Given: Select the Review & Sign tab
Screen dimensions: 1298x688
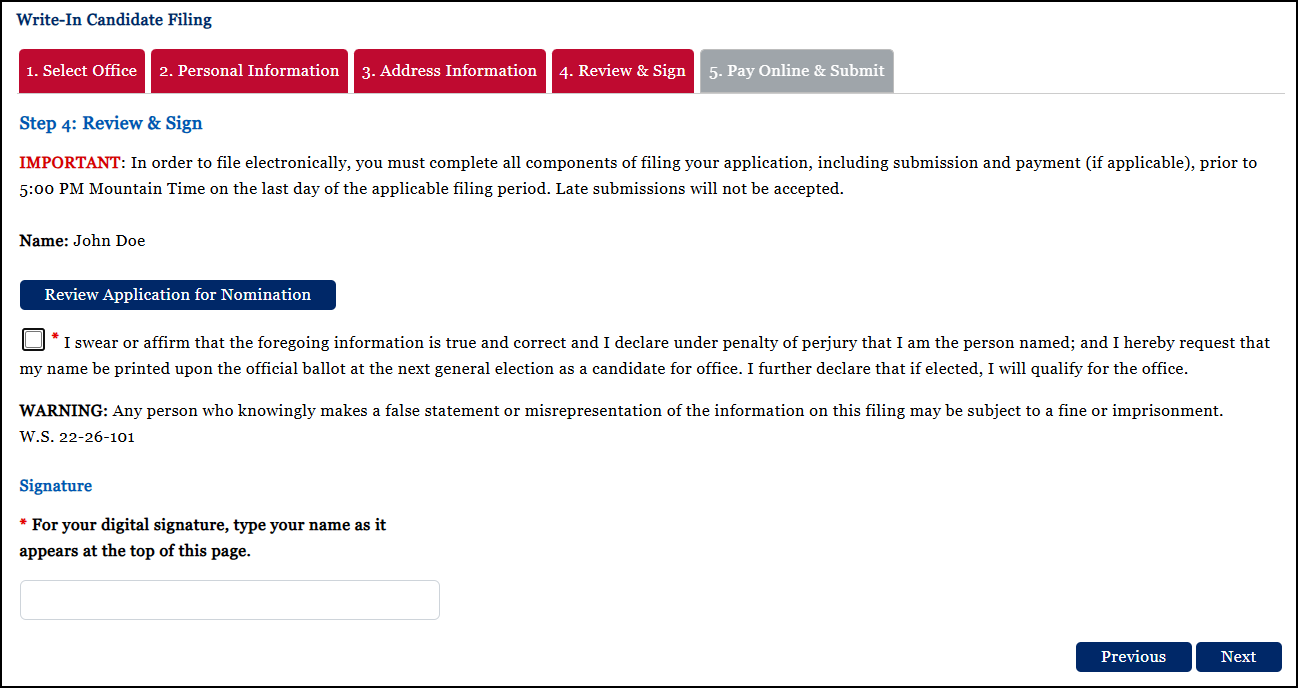Looking at the screenshot, I should (x=622, y=71).
